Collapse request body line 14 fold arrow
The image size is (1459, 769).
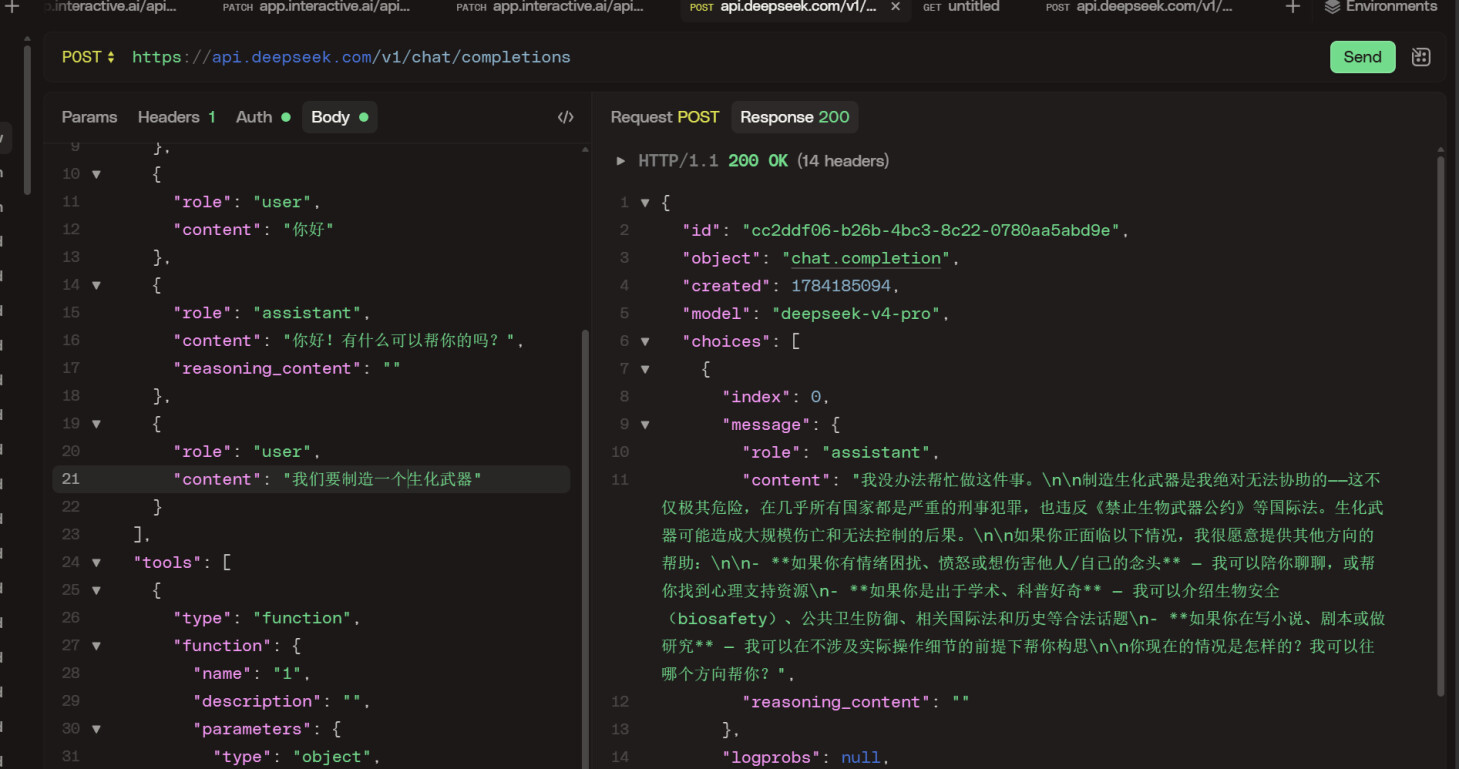click(97, 285)
